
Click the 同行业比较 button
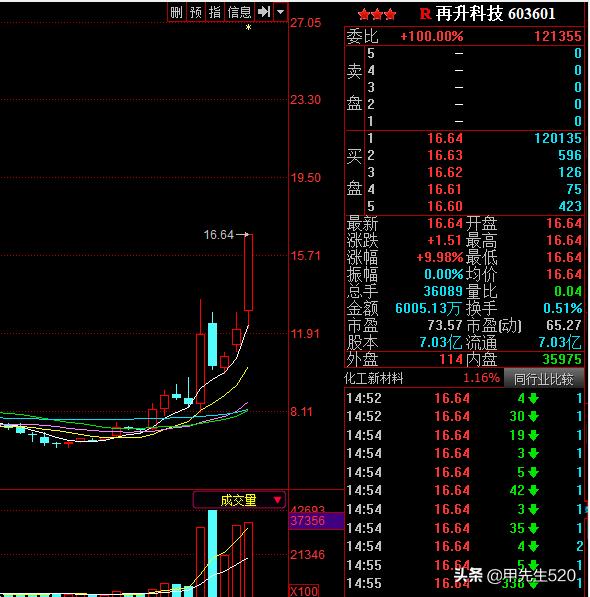tap(543, 379)
